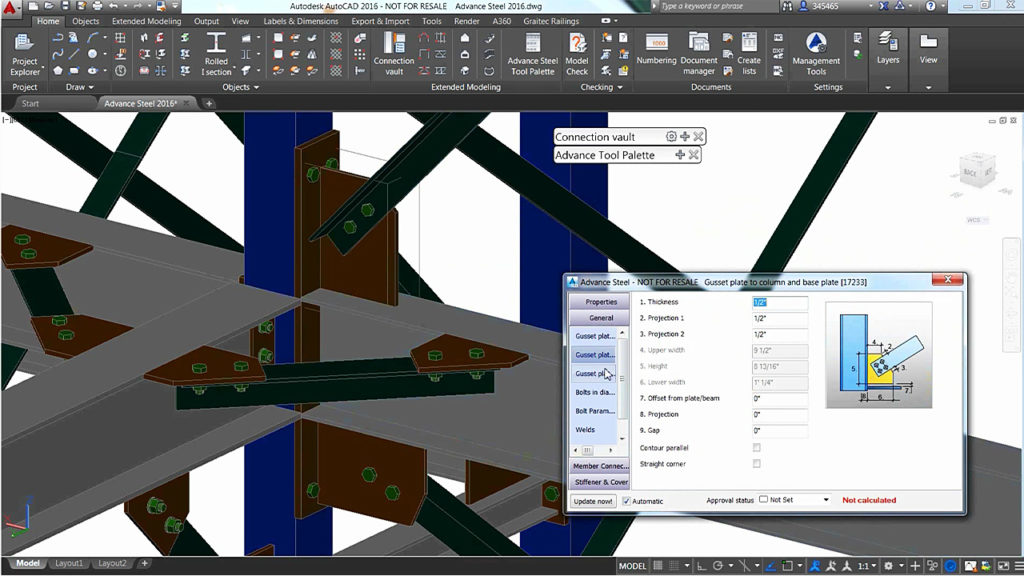Image resolution: width=1024 pixels, height=576 pixels.
Task: Open quick access toolbar customize arrow
Action: point(175,6)
